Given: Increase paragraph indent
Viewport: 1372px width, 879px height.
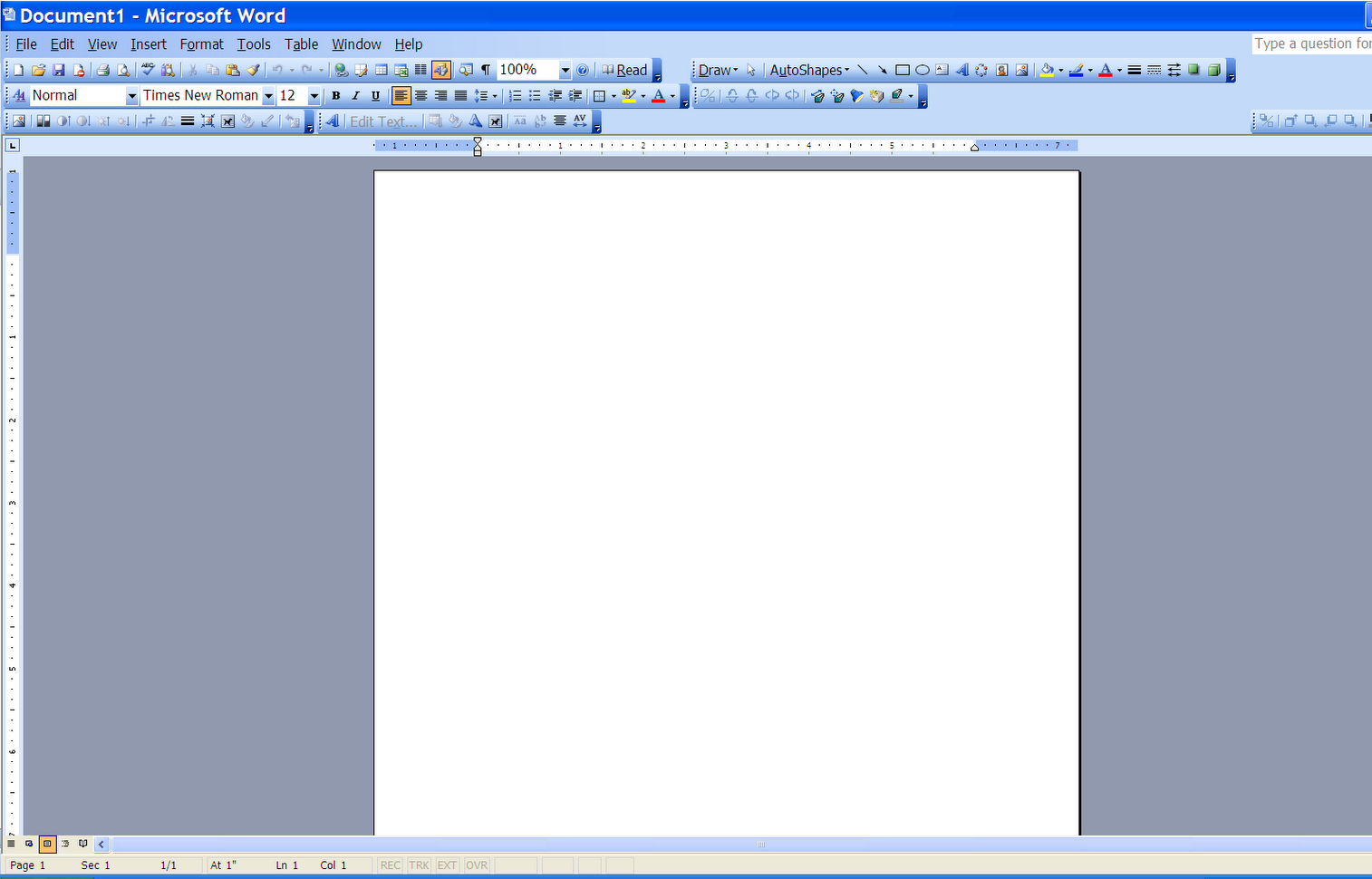Looking at the screenshot, I should pos(575,95).
